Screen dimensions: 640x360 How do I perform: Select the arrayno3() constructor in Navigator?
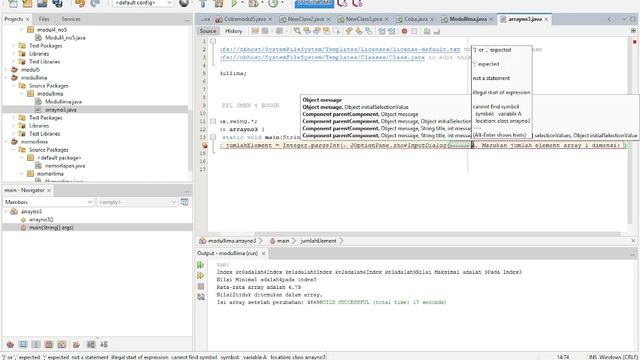41,220
